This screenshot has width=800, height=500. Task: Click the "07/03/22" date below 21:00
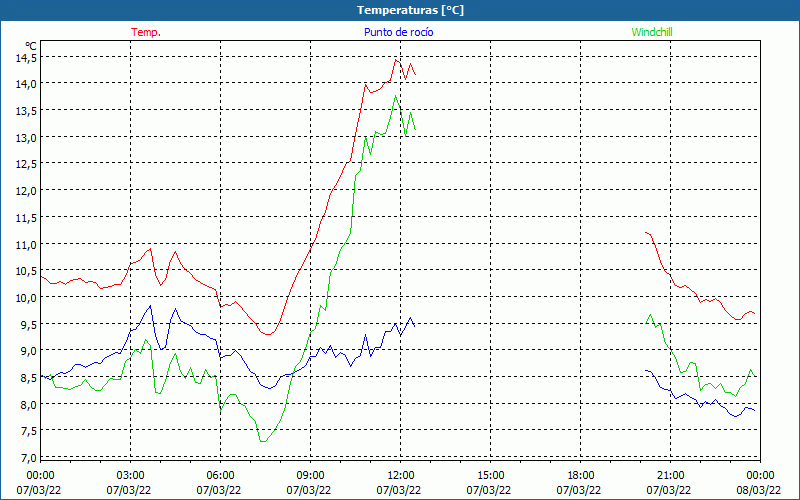point(669,490)
